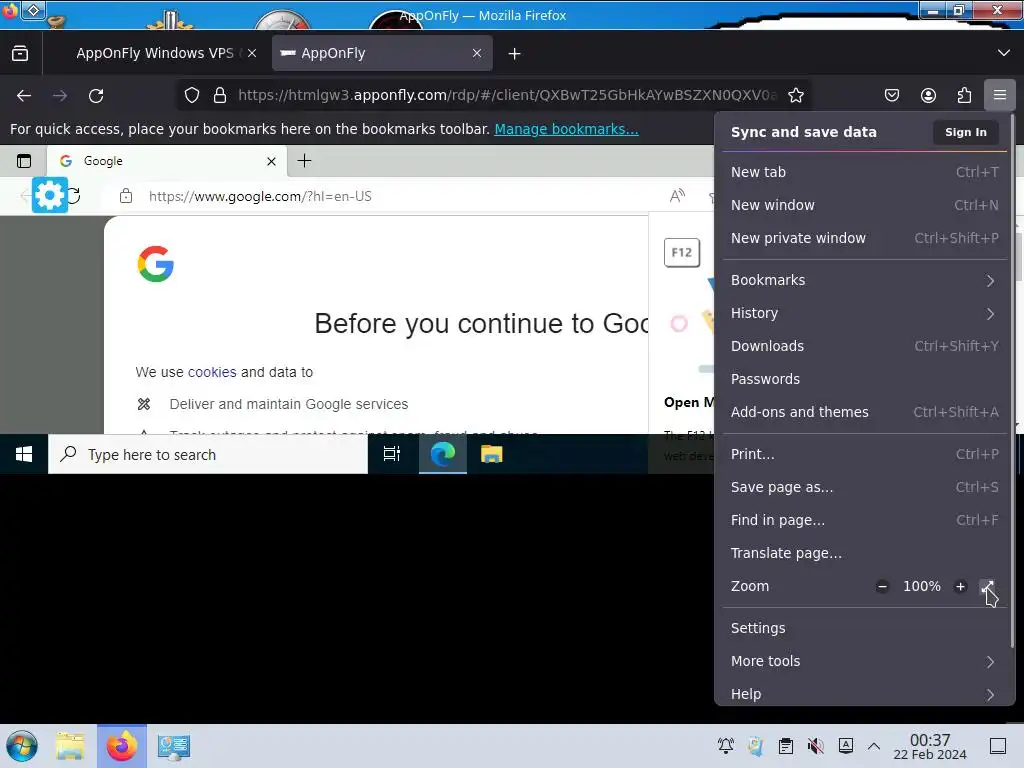Screen dimensions: 1024x768
Task: Select Print... menu item
Action: pos(865,455)
